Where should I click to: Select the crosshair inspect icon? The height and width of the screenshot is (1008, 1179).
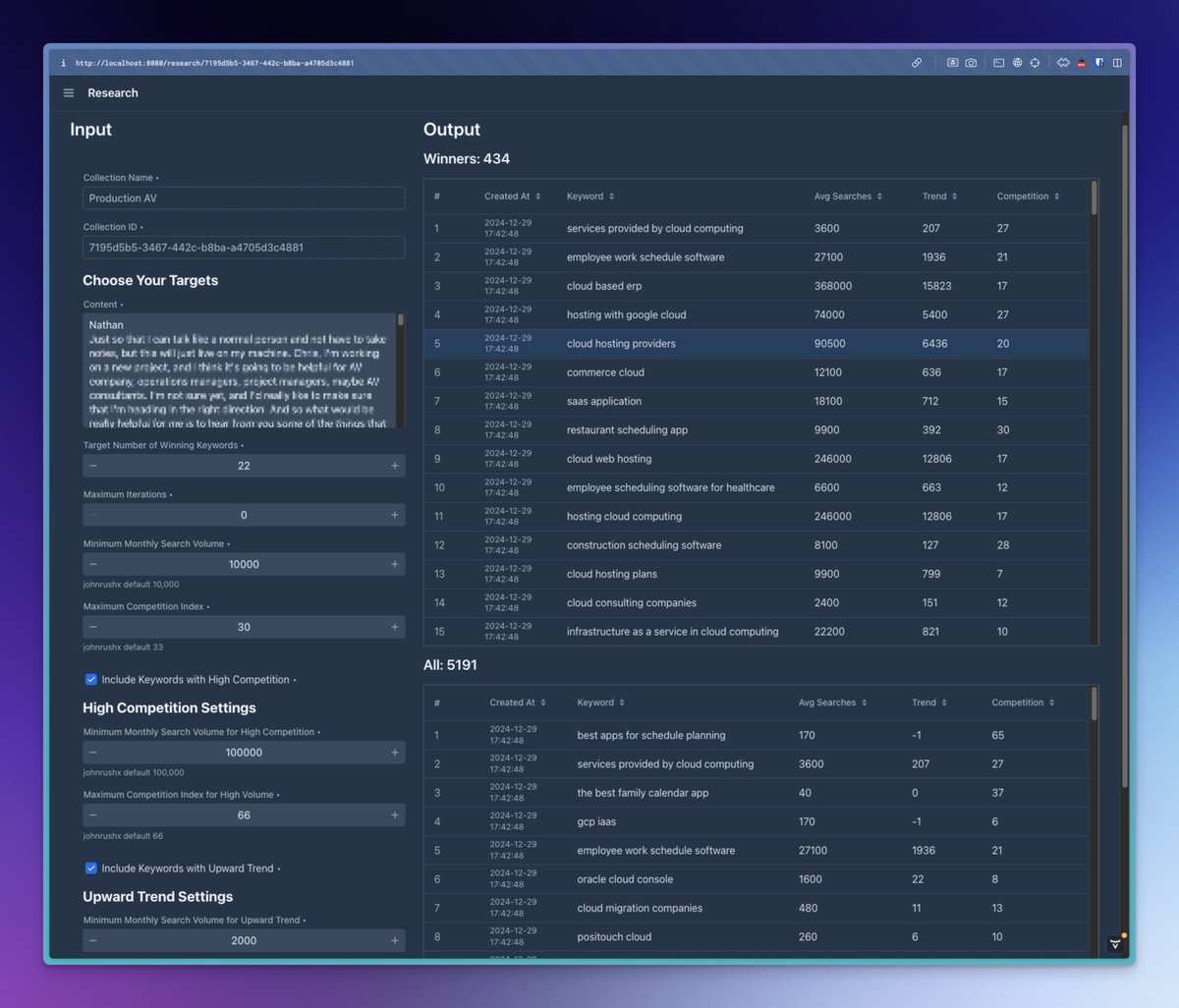(1035, 63)
